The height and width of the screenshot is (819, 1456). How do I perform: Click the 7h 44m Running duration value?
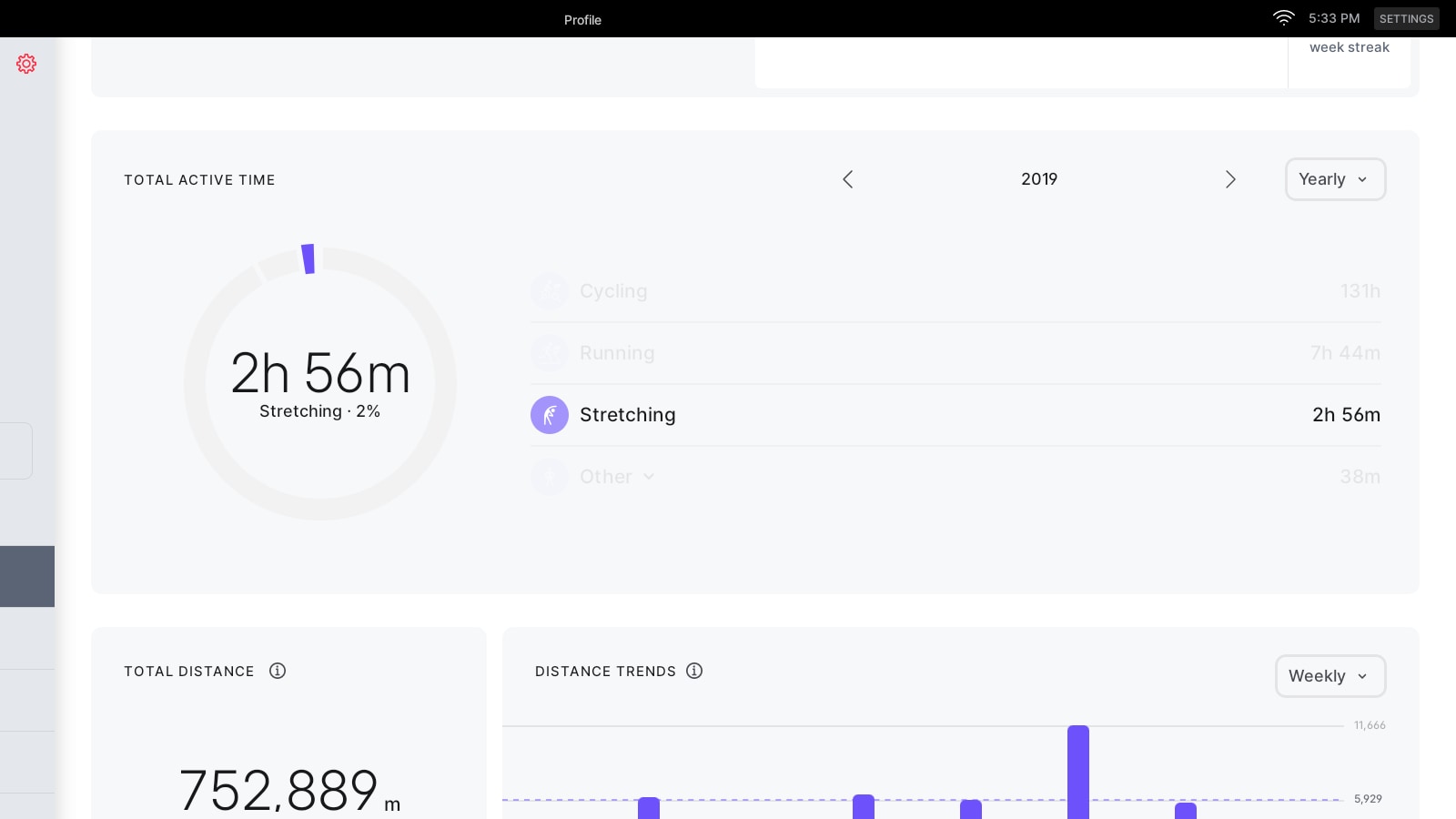point(1345,353)
